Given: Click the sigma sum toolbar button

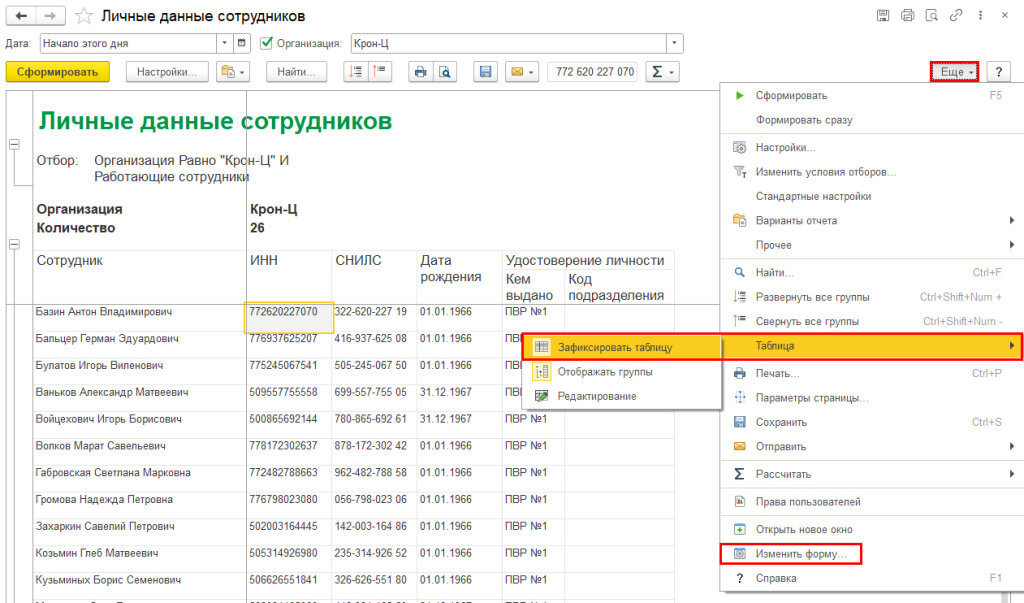Looking at the screenshot, I should pyautogui.click(x=662, y=72).
